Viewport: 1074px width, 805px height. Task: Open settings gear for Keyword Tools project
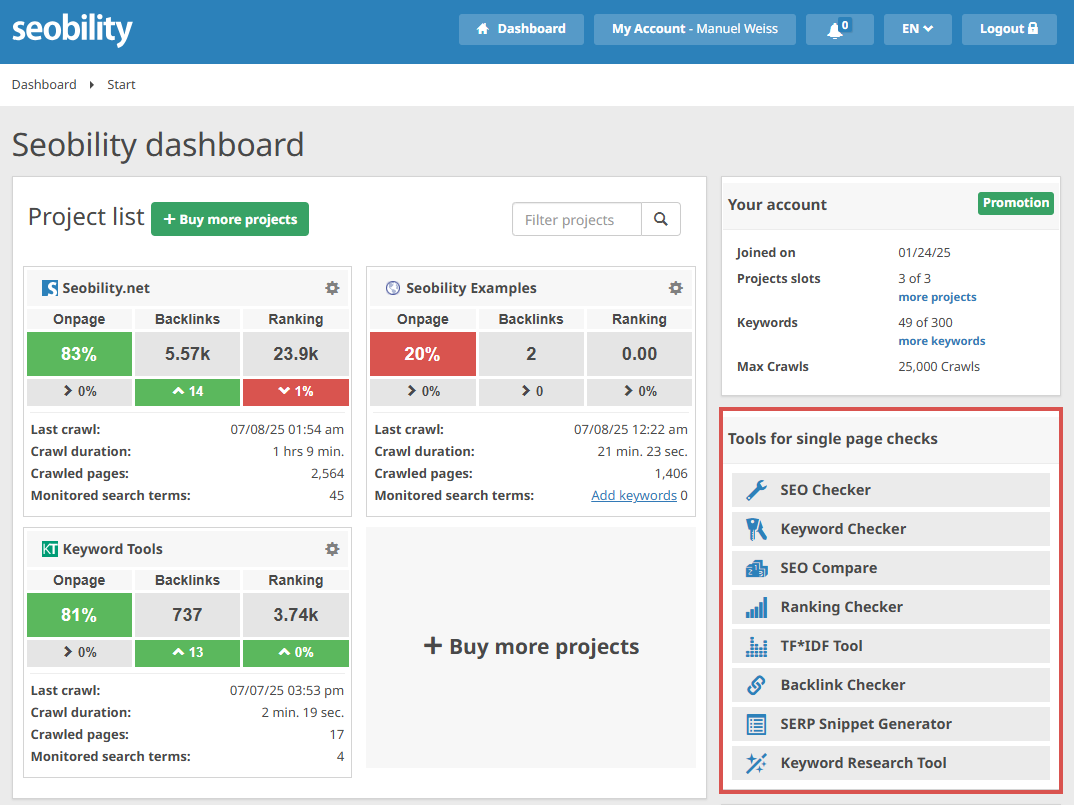click(x=332, y=549)
